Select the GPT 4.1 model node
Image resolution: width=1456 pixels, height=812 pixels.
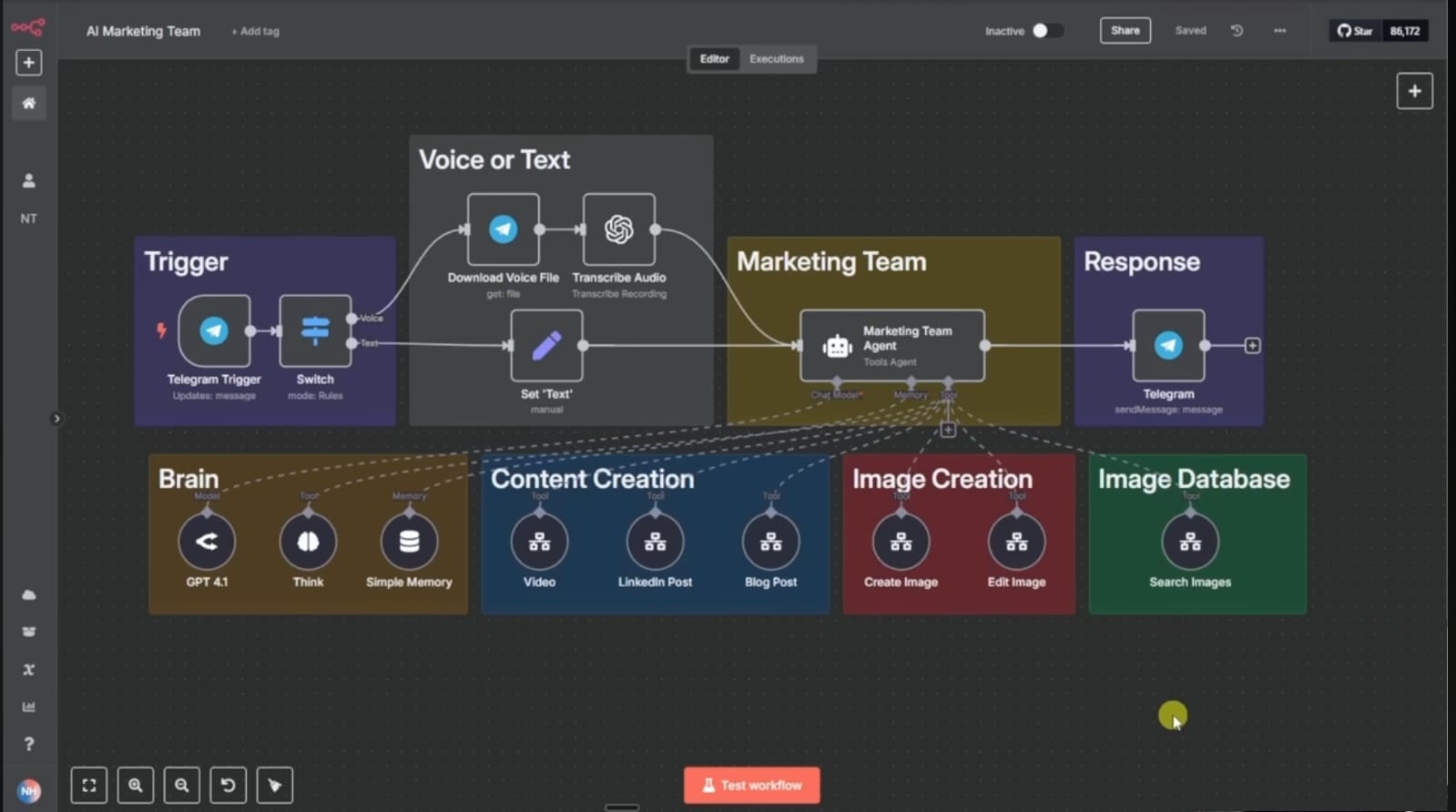(207, 542)
